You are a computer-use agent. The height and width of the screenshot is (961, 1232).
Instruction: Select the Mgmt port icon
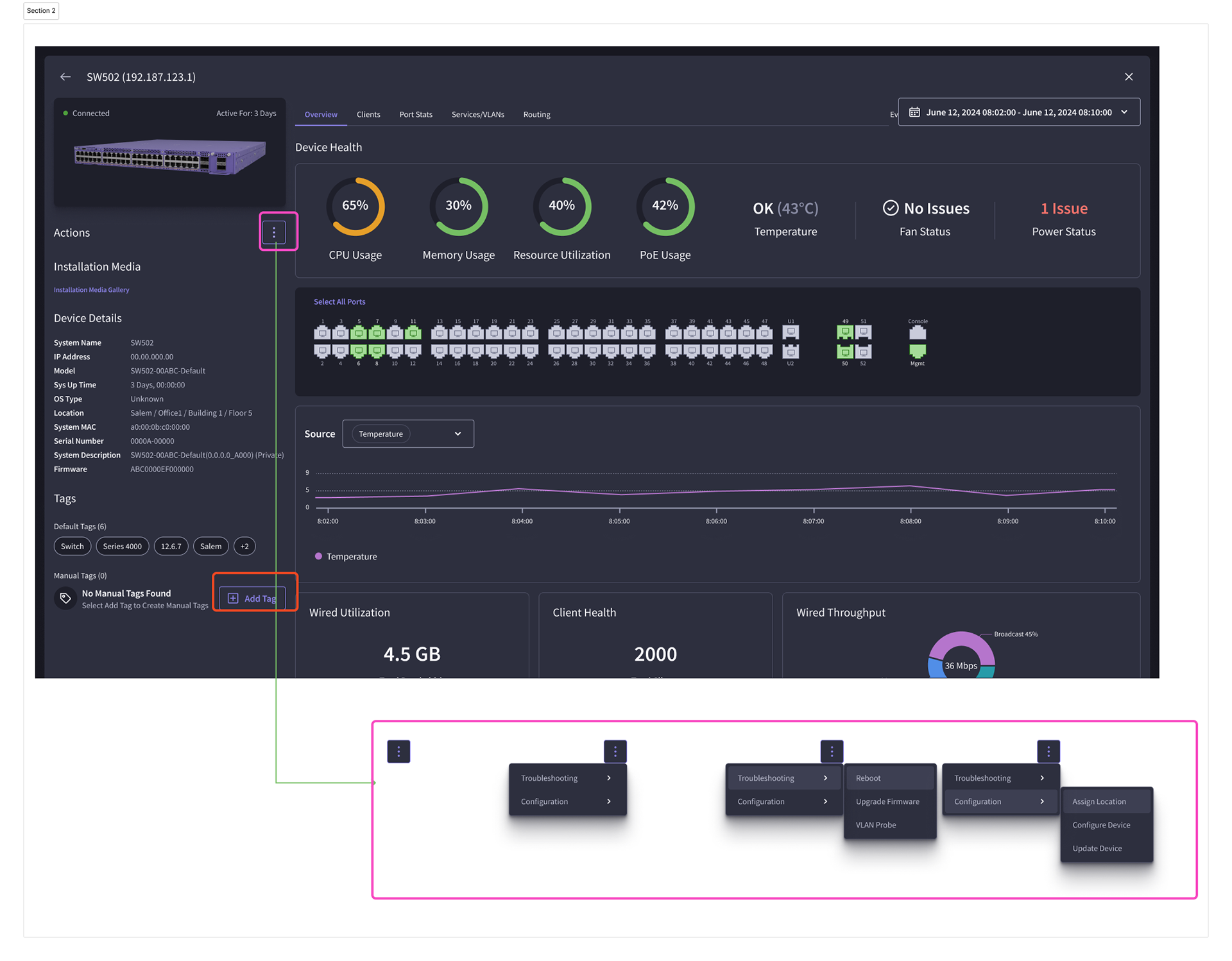[918, 351]
